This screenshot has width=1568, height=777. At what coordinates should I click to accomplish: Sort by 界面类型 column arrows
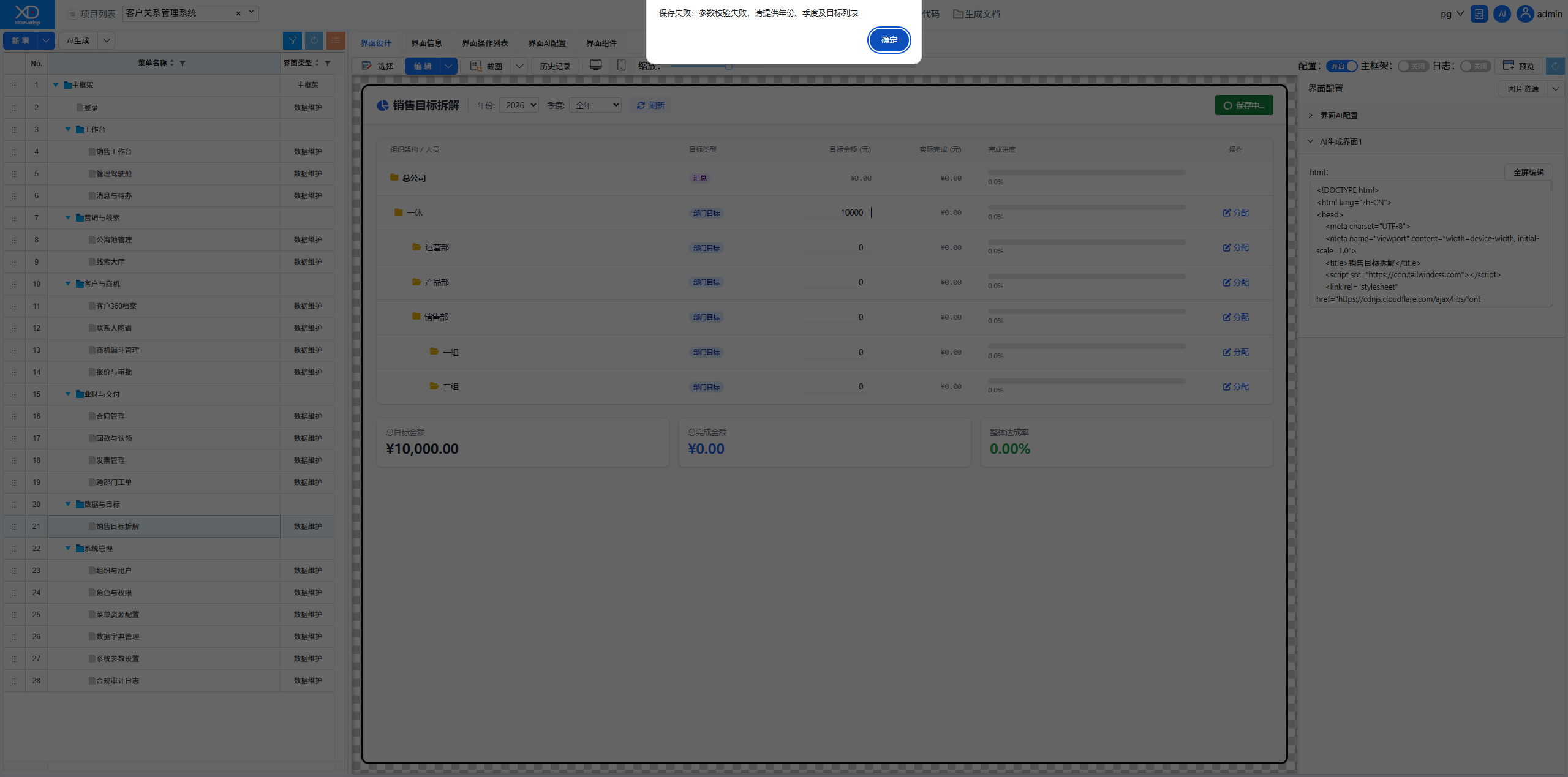click(x=317, y=63)
